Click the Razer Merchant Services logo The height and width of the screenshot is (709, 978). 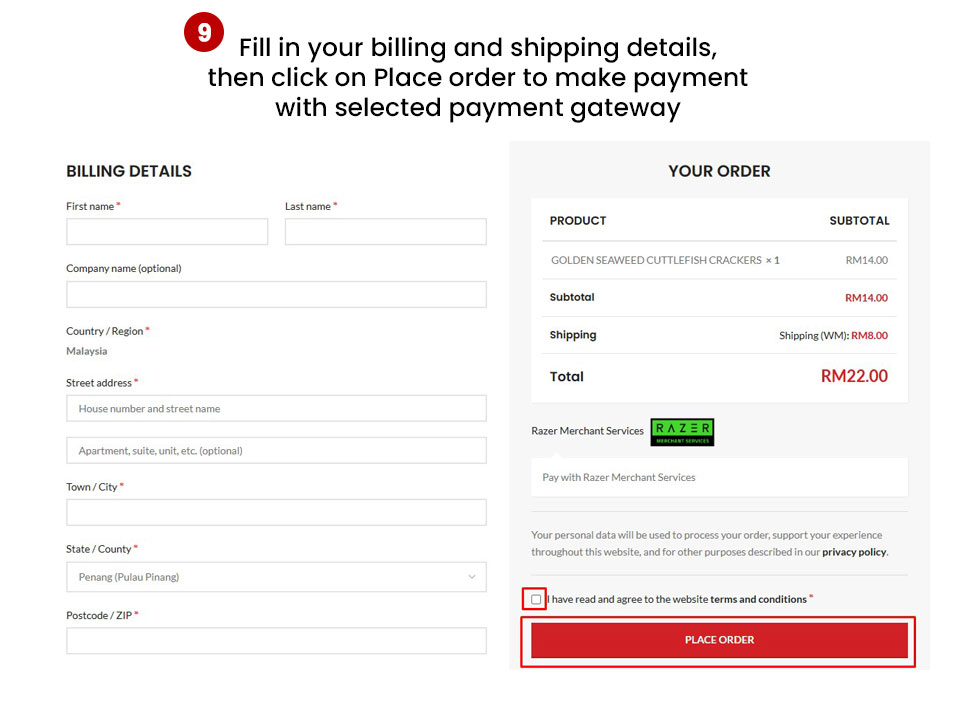pyautogui.click(x=682, y=432)
